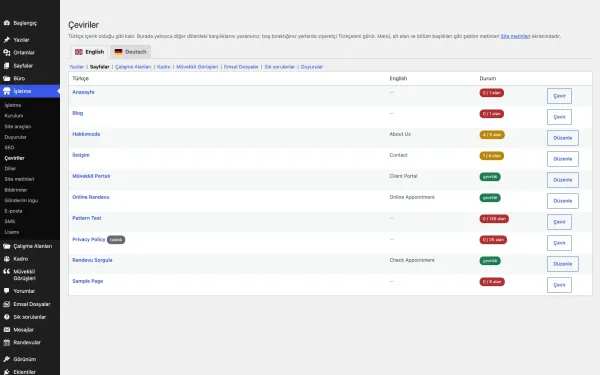Click Çevir button for Sample Page row
Viewport: 600px width, 375px height.
click(x=559, y=285)
